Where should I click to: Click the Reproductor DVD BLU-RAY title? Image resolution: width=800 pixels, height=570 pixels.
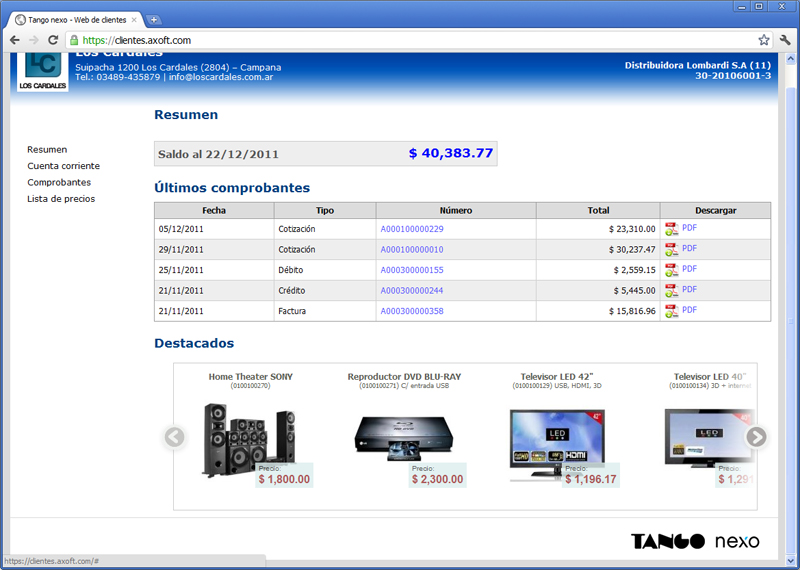point(404,377)
